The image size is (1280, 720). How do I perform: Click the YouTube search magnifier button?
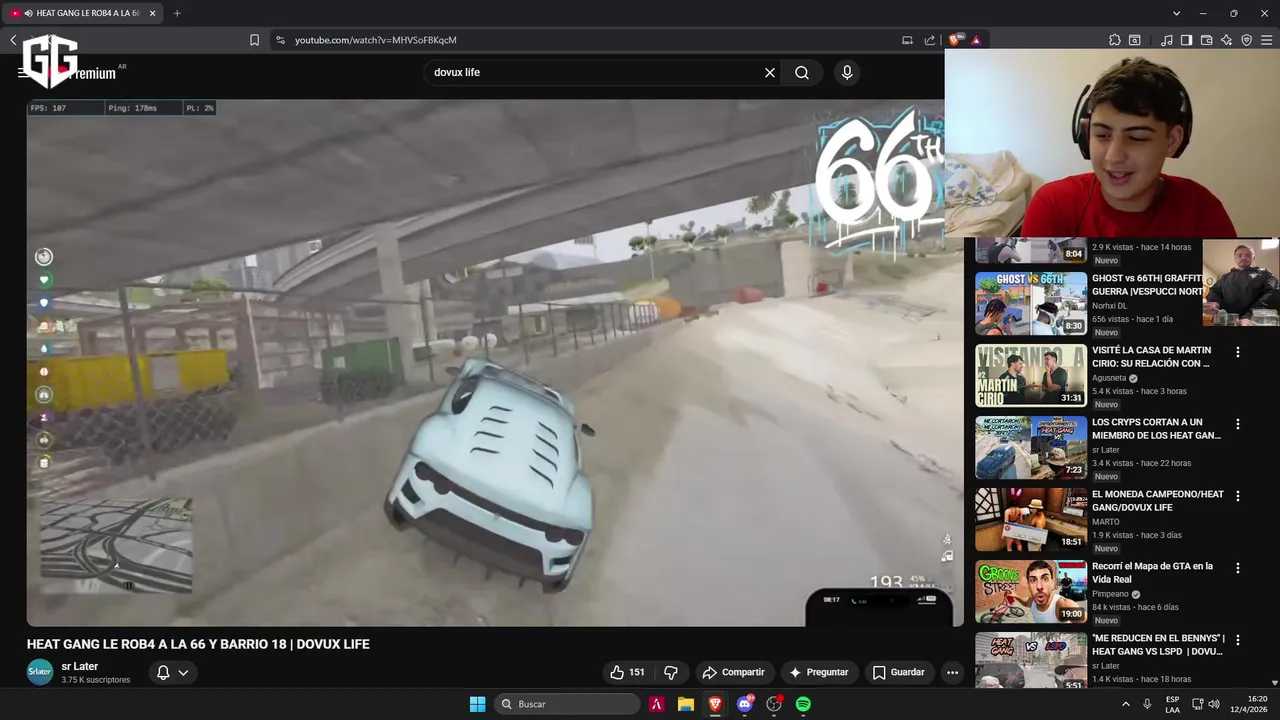point(802,72)
